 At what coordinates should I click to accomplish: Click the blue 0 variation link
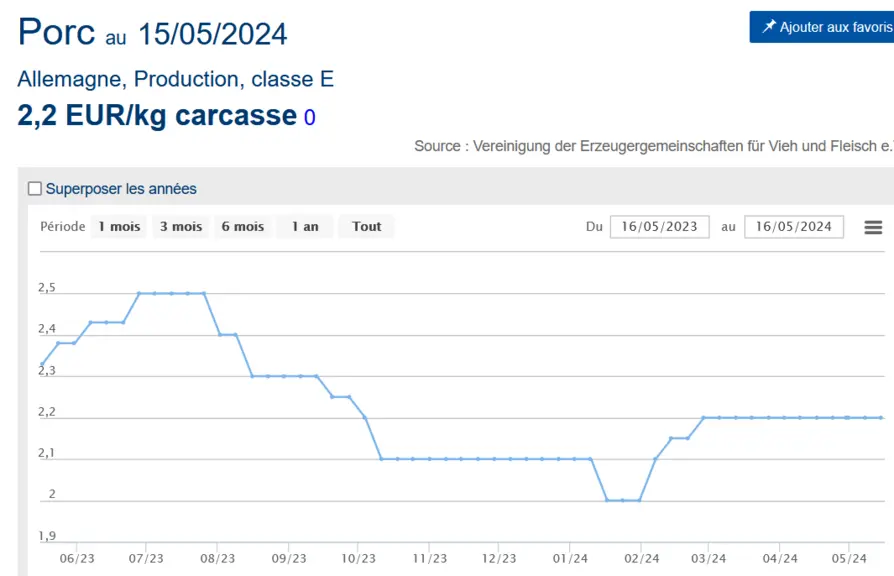pos(310,117)
